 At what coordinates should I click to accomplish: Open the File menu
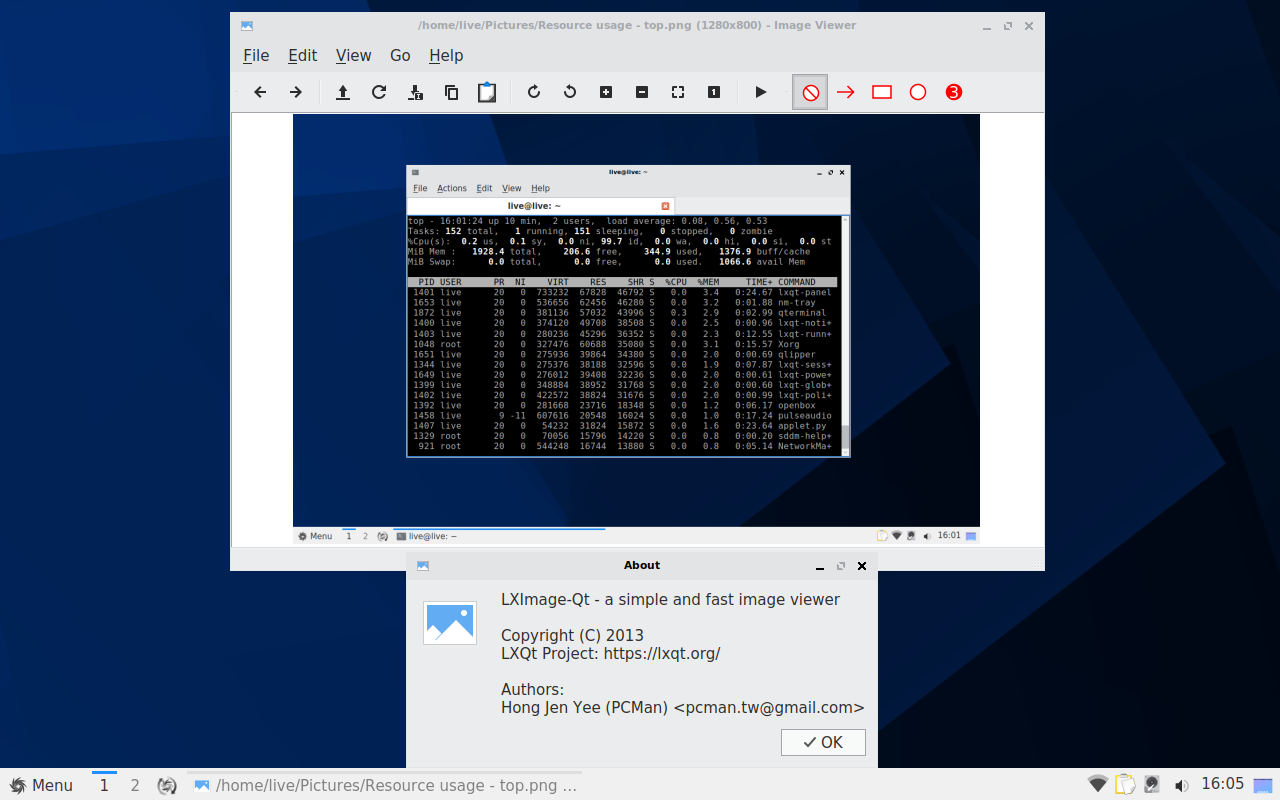[x=255, y=55]
